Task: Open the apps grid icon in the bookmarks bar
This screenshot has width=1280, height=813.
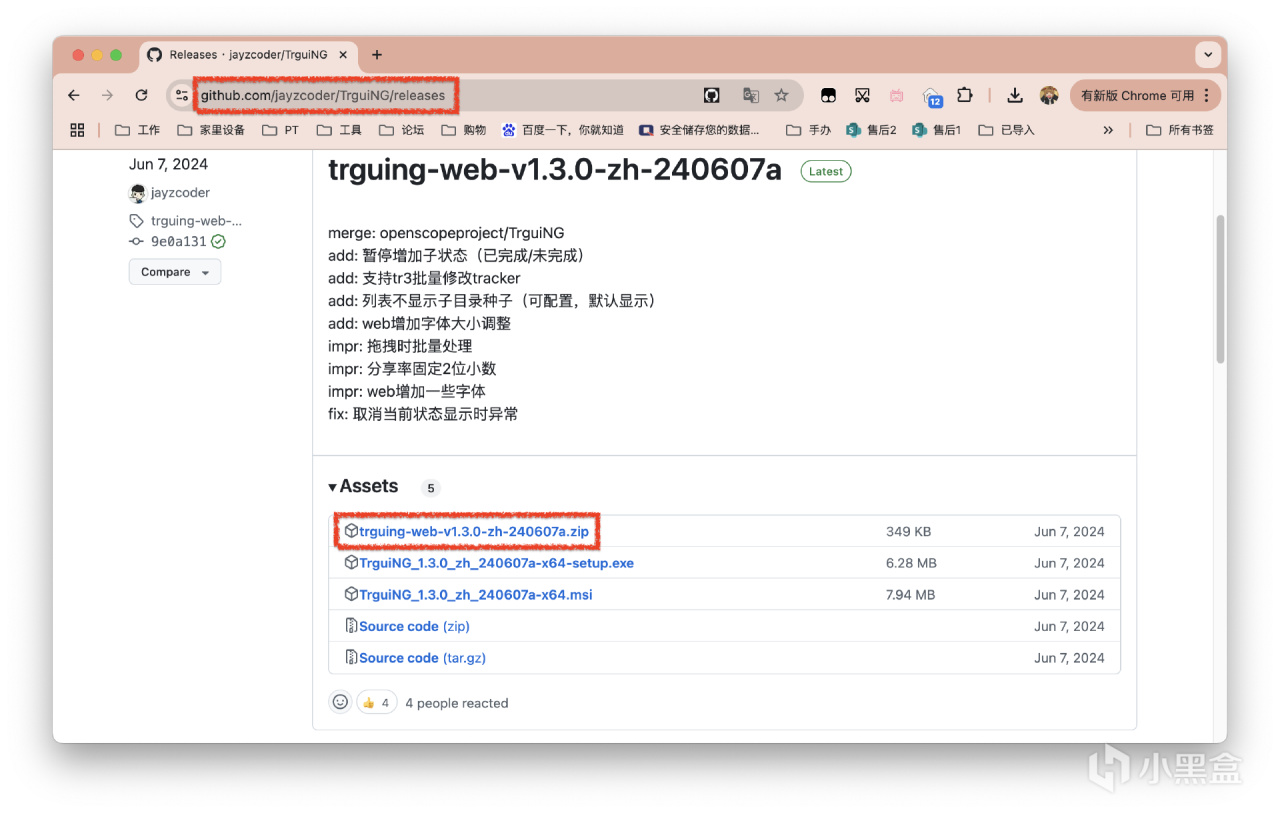Action: [x=77, y=130]
